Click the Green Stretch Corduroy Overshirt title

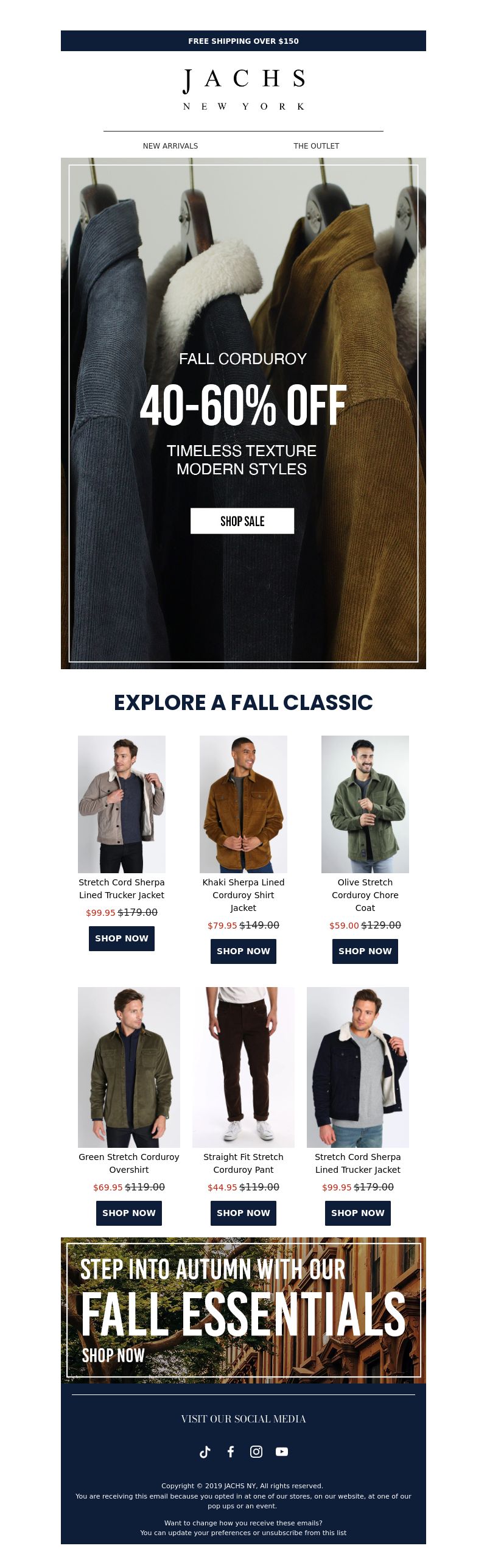pyautogui.click(x=129, y=1163)
